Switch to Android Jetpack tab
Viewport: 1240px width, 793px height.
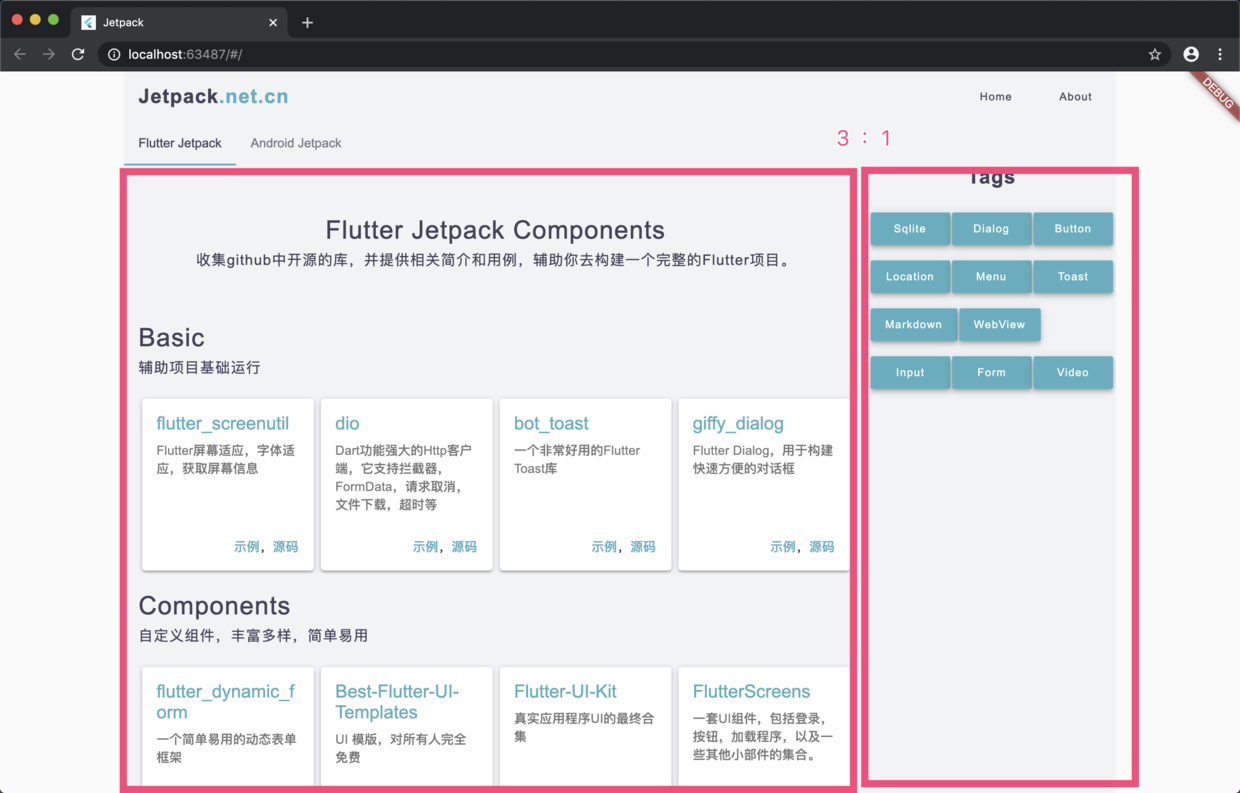click(x=296, y=143)
